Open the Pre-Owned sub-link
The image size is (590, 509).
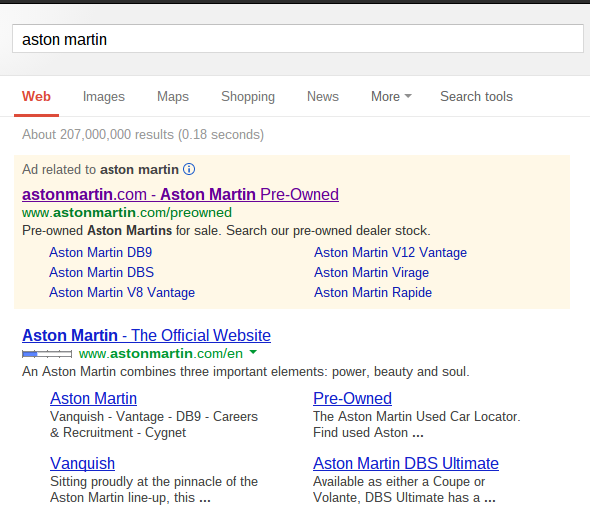click(x=352, y=399)
